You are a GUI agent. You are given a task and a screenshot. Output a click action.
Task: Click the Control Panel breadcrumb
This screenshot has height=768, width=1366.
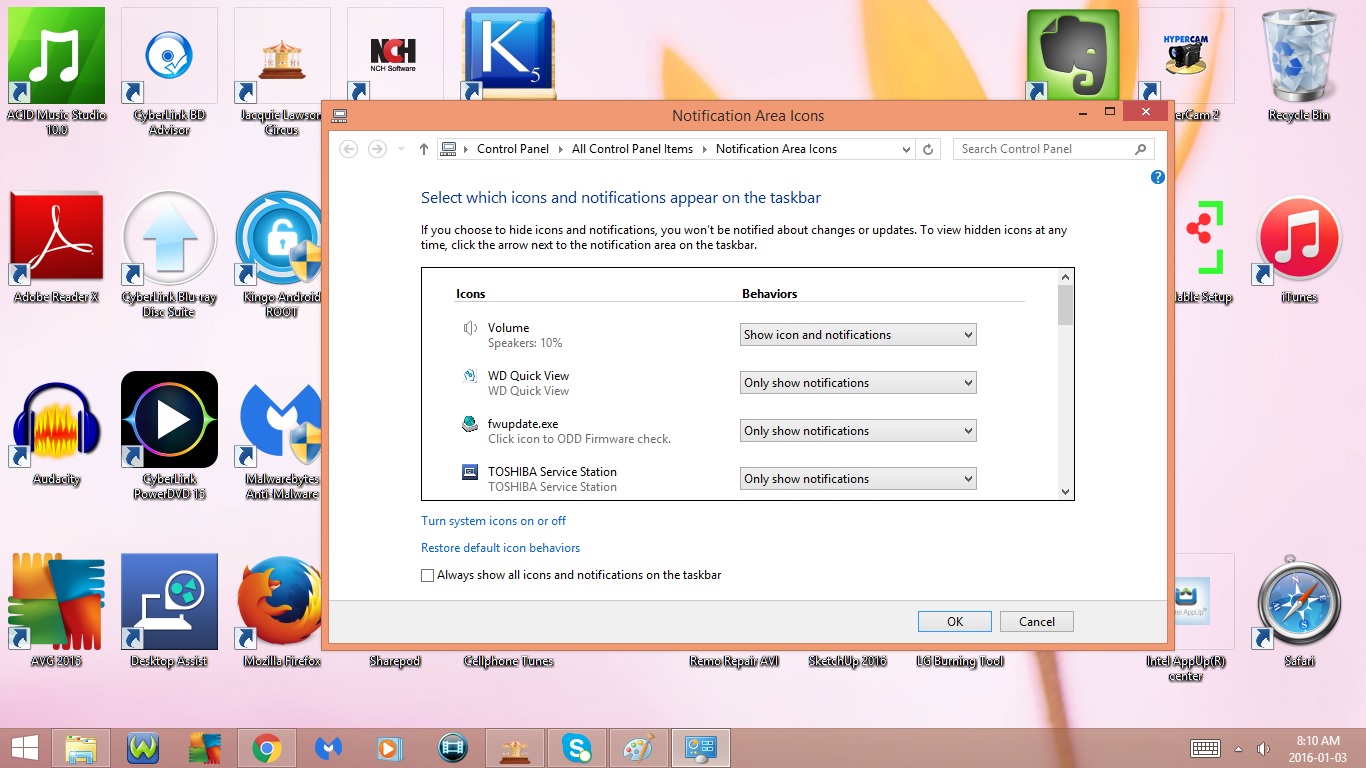point(513,149)
